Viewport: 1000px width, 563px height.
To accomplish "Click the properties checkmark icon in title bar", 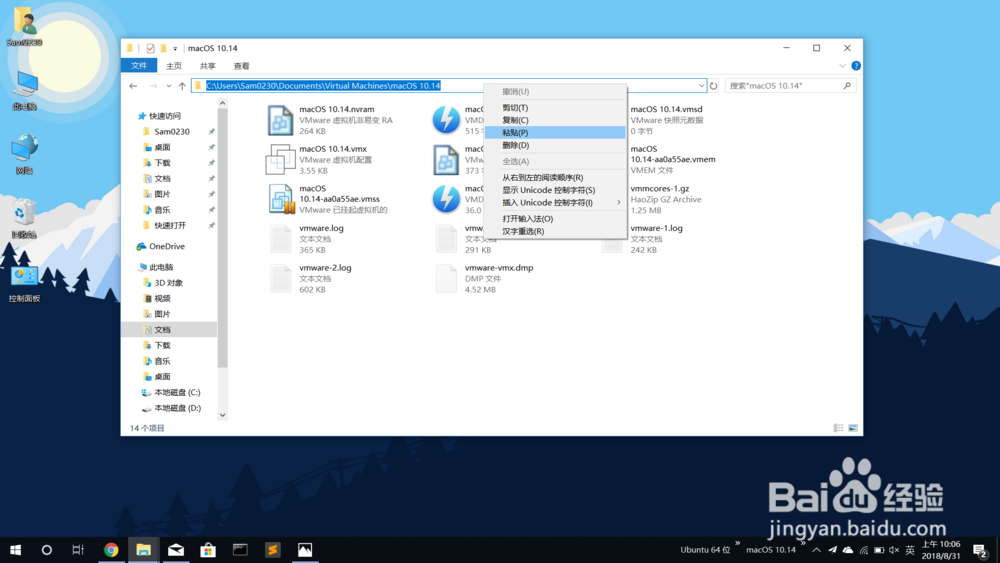I will (151, 48).
